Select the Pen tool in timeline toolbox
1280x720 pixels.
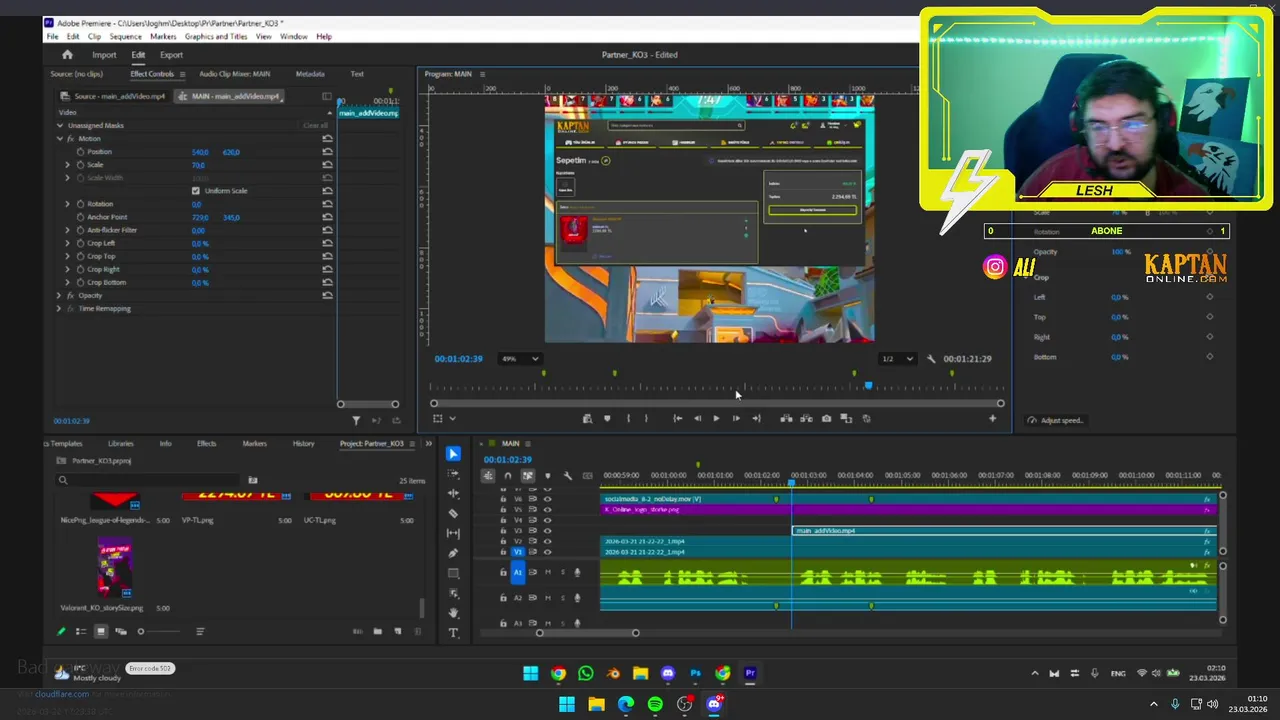453,553
